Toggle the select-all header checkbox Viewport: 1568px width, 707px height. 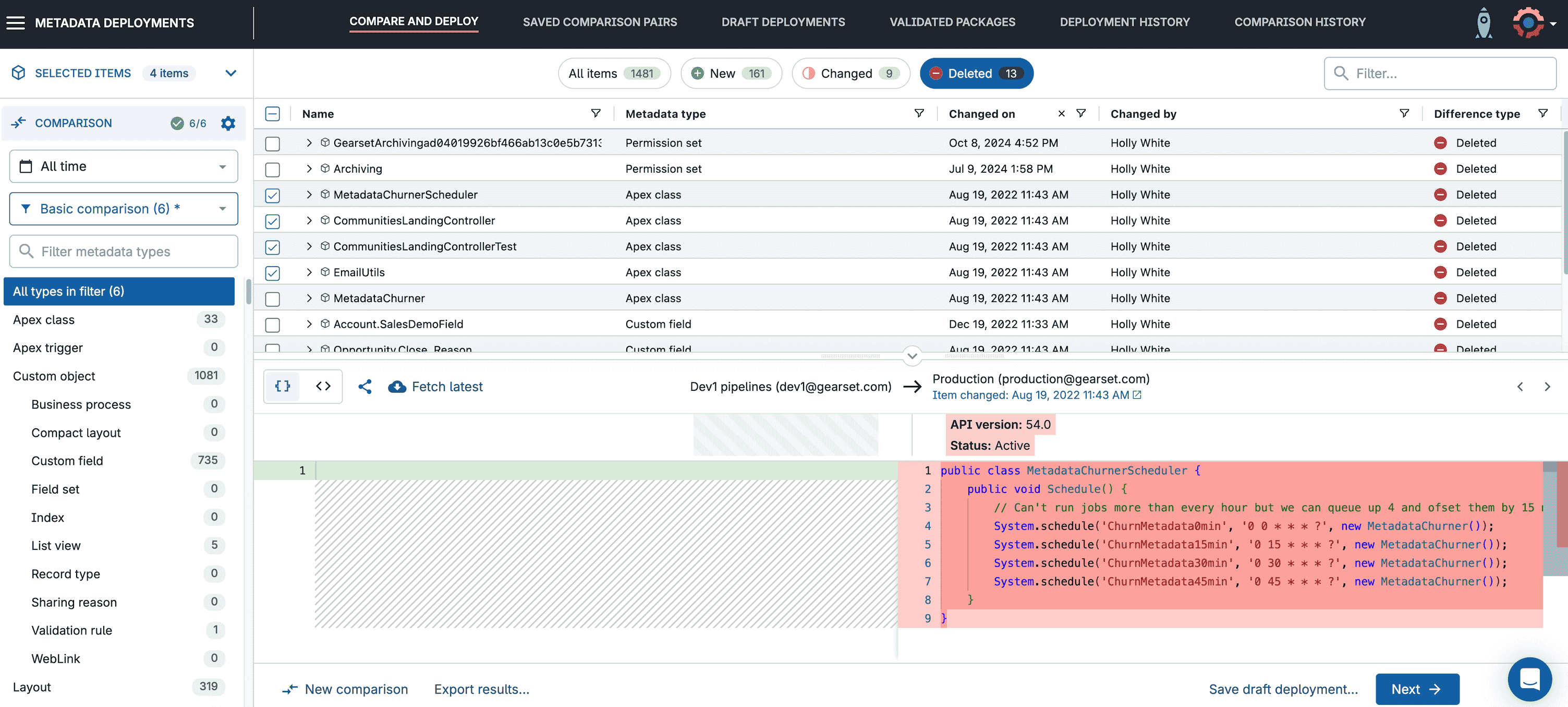pyautogui.click(x=273, y=114)
